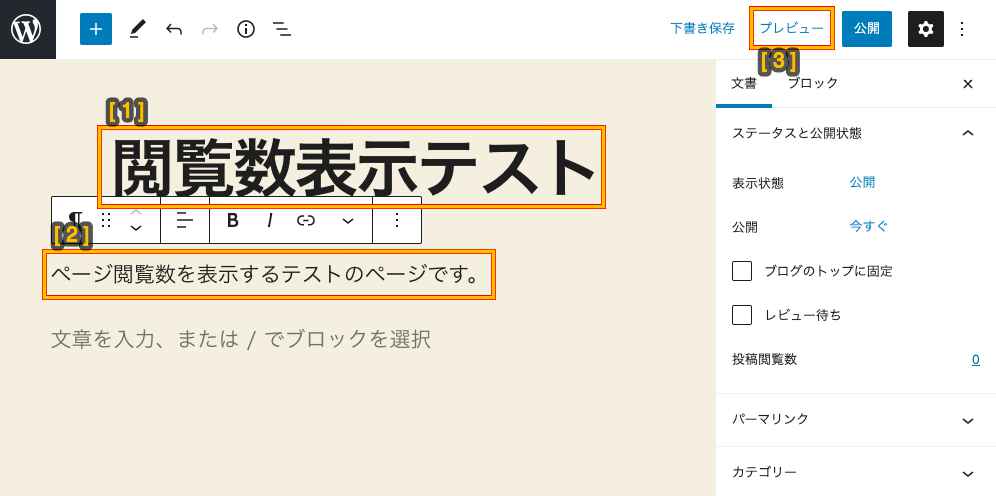Check ブログのトップに固定 checkbox
The image size is (996, 496).
pos(742,271)
